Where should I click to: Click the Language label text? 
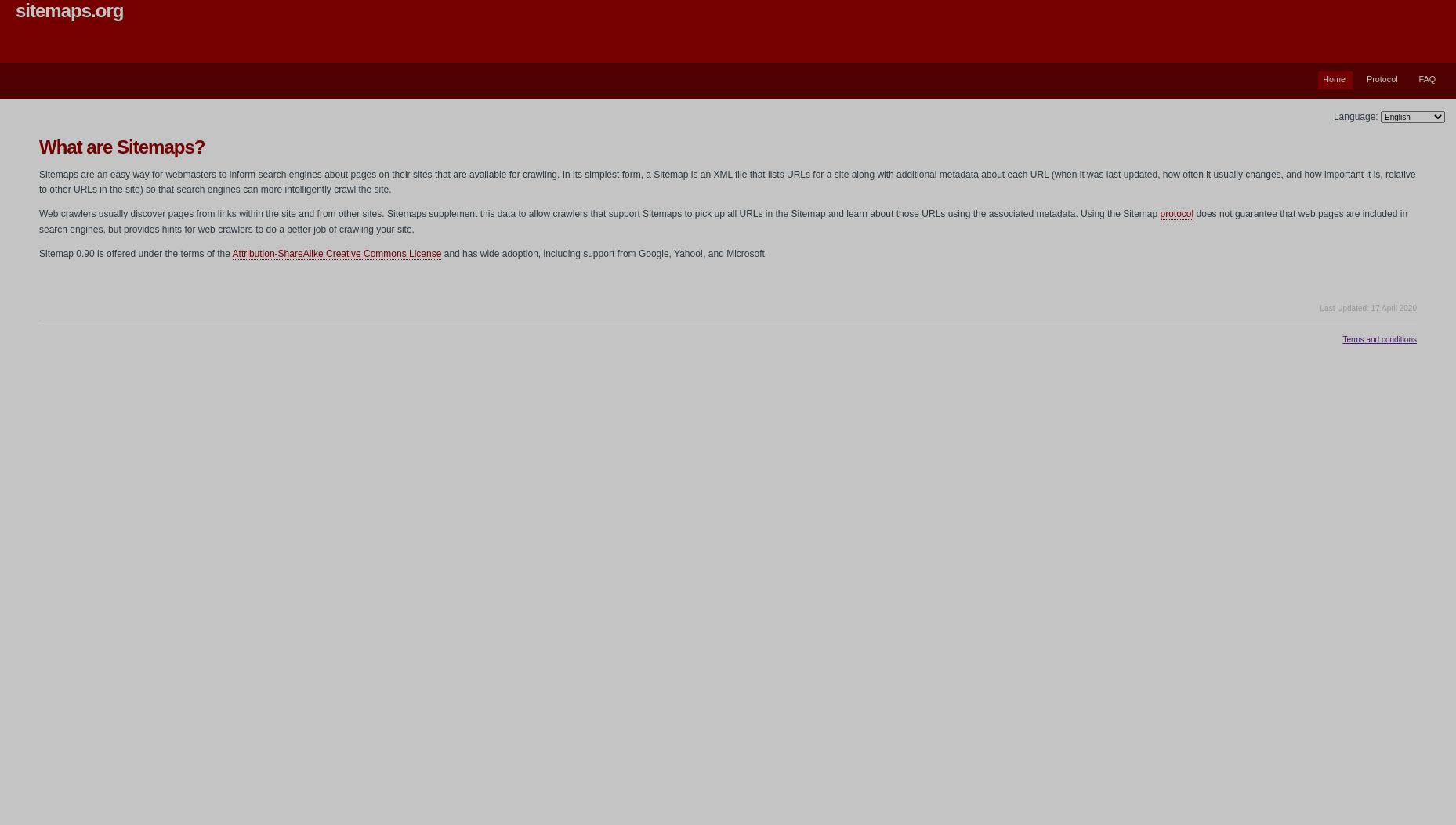1355,117
